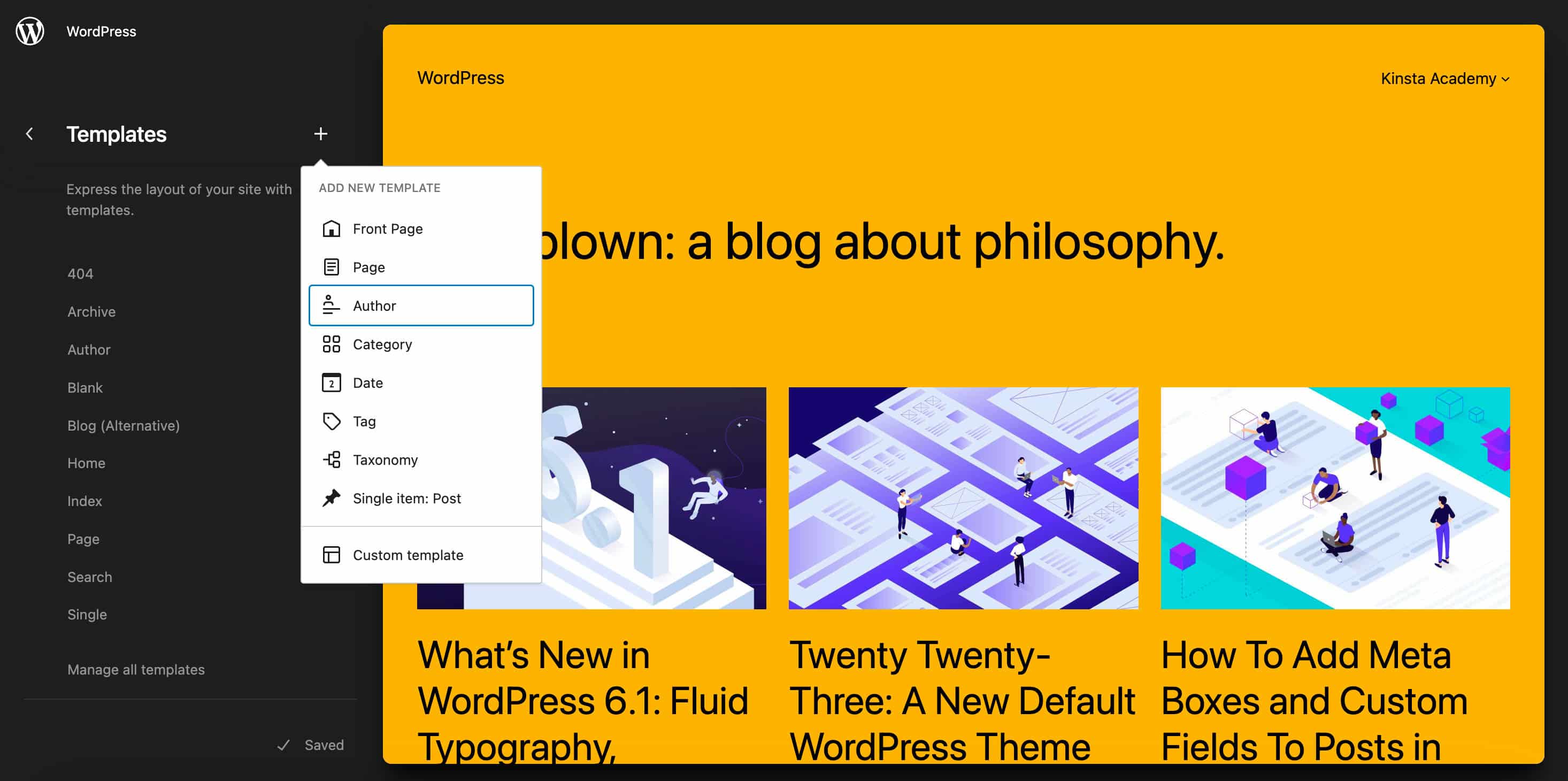This screenshot has height=781, width=1568.
Task: Click the WordPress logo icon top-left
Action: pos(30,31)
